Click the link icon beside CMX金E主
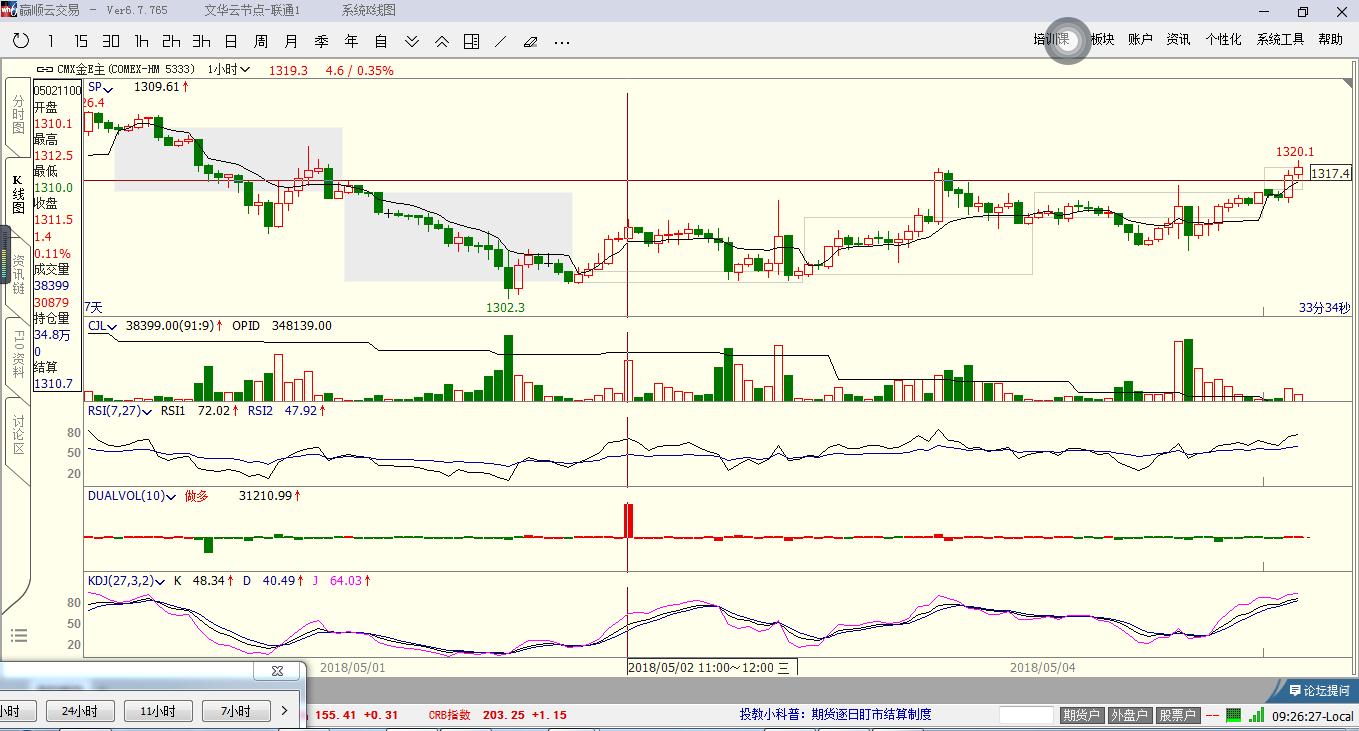 pyautogui.click(x=44, y=70)
